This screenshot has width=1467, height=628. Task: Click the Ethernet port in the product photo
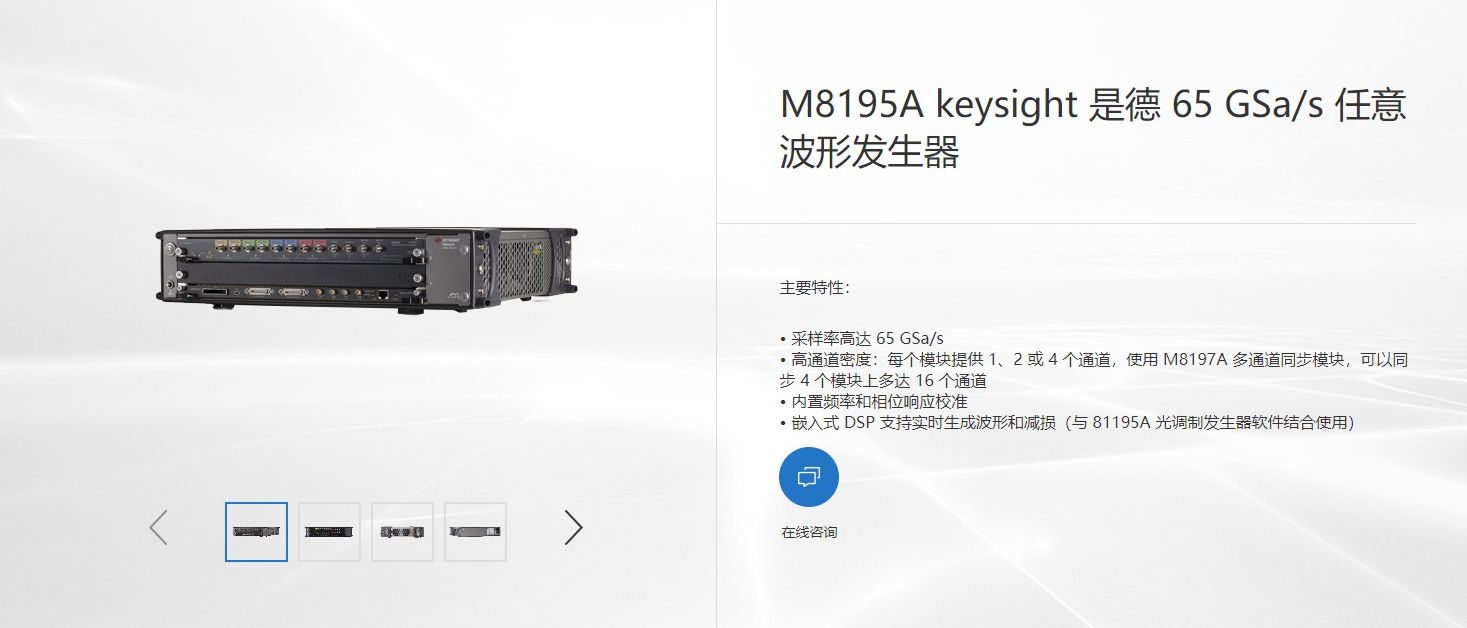coord(384,294)
